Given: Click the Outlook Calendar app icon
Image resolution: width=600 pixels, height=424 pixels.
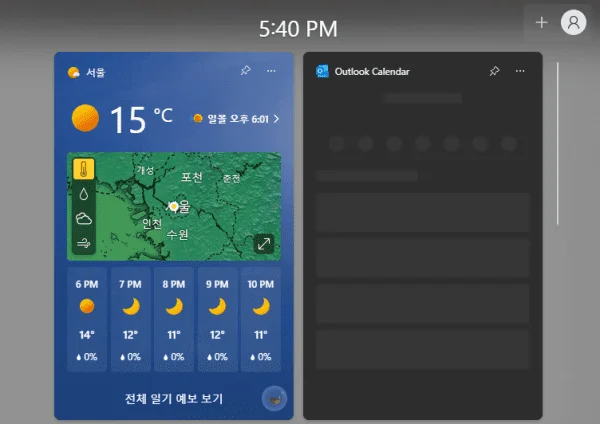Looking at the screenshot, I should point(322,72).
